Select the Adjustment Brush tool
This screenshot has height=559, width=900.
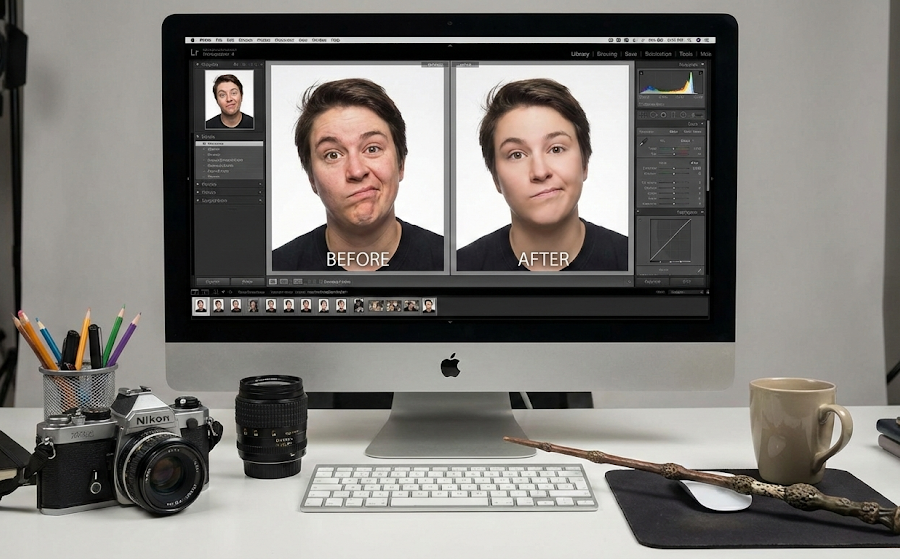coord(697,115)
